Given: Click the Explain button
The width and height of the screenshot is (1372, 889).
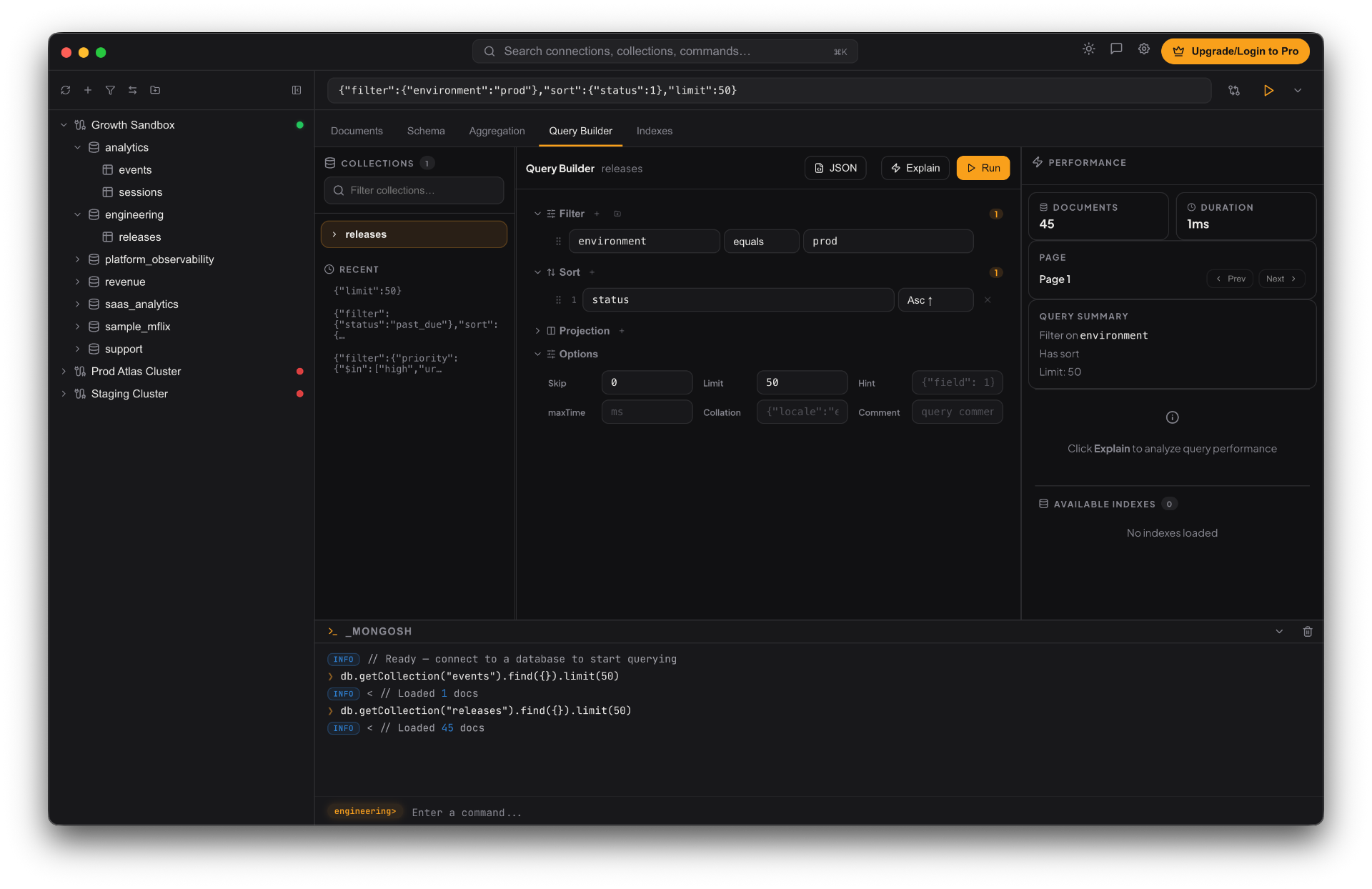Looking at the screenshot, I should pos(915,167).
